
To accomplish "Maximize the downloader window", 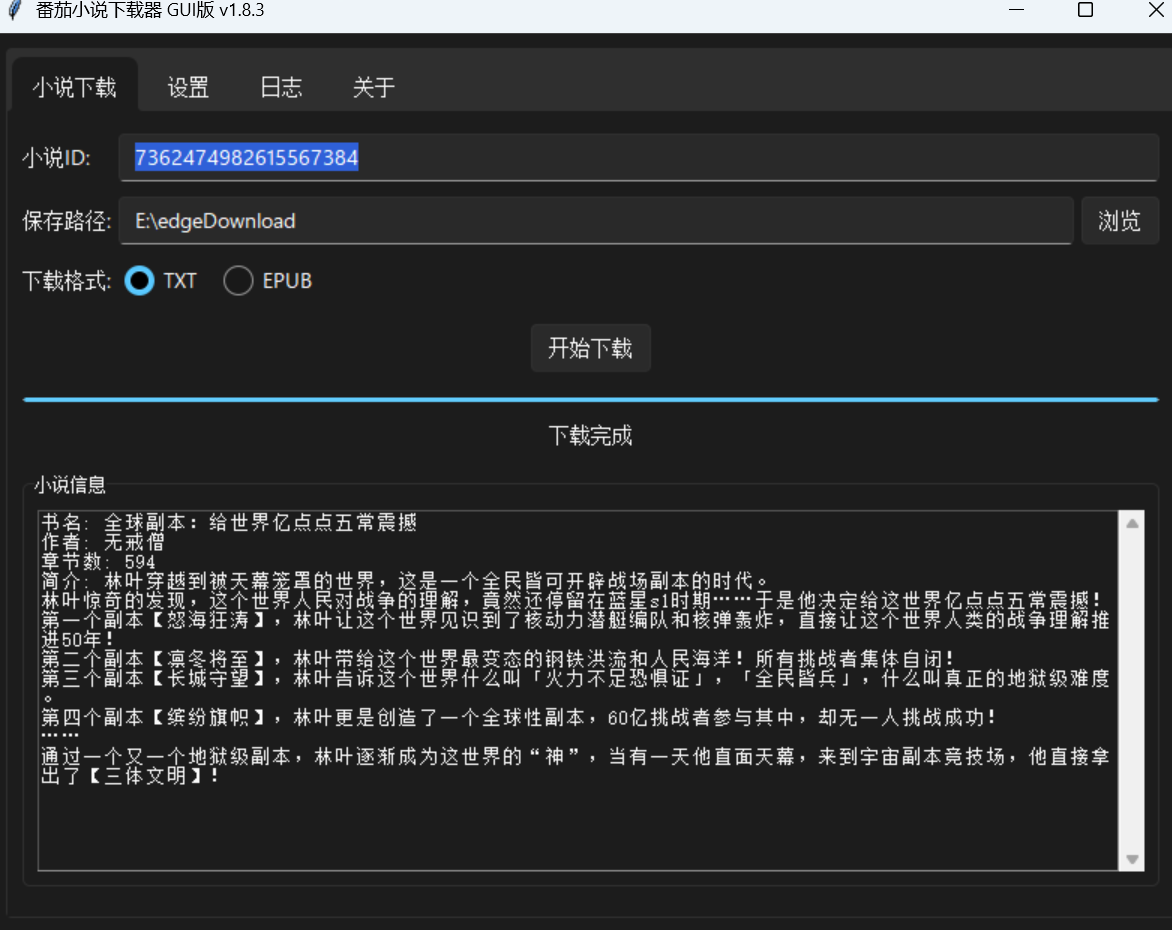I will 1085,11.
